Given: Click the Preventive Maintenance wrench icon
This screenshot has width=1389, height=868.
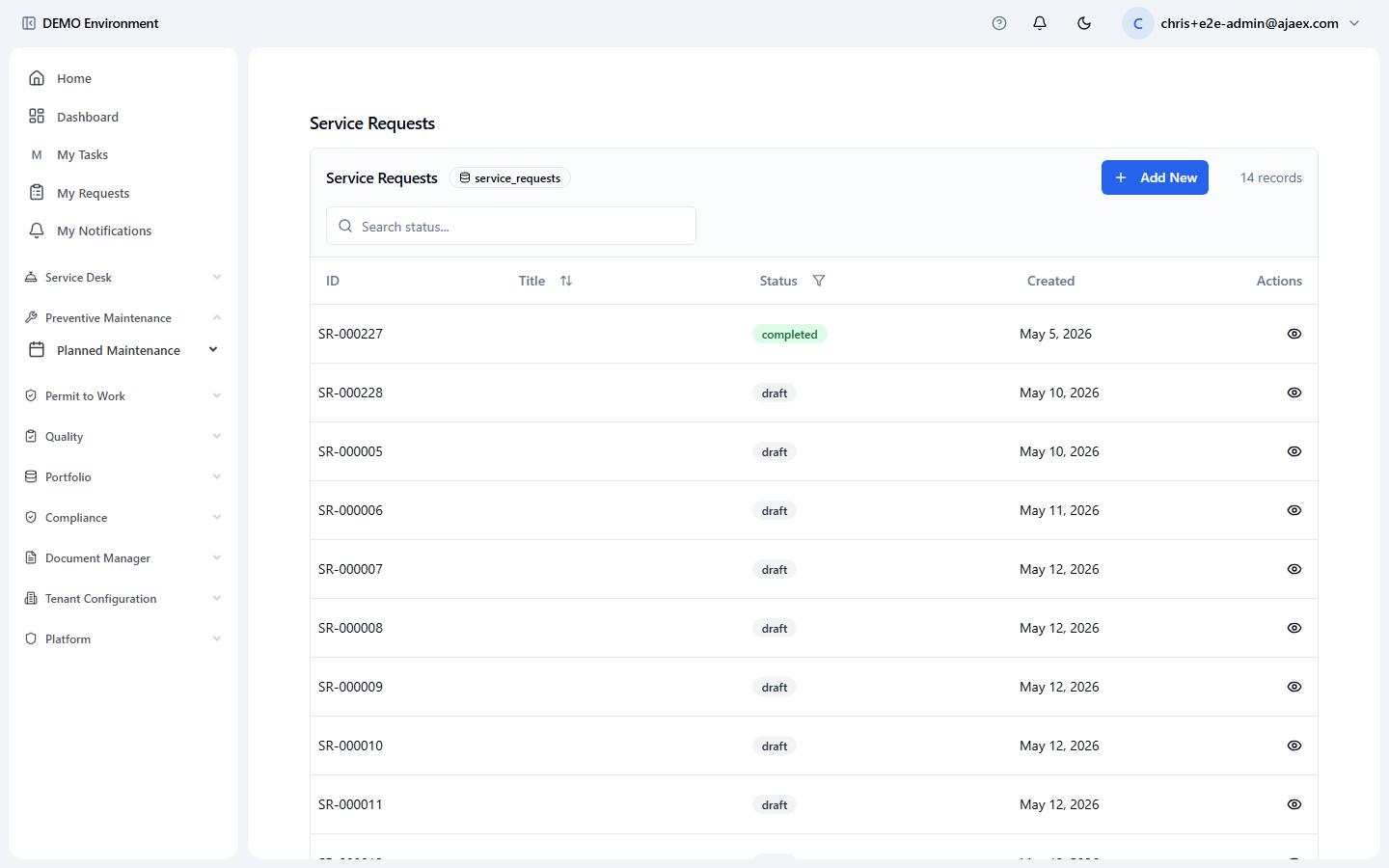Looking at the screenshot, I should pyautogui.click(x=31, y=317).
